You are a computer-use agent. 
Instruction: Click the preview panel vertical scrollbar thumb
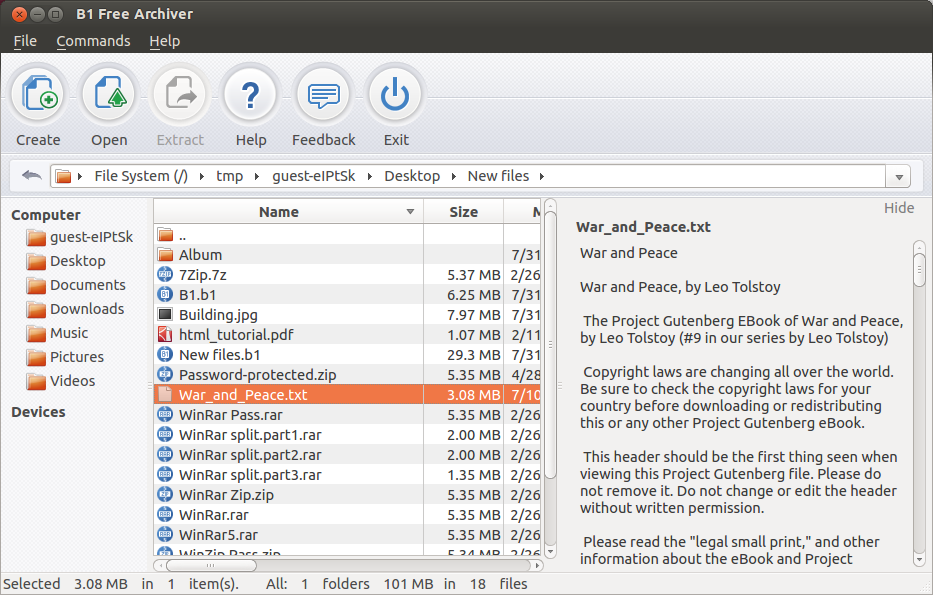919,270
